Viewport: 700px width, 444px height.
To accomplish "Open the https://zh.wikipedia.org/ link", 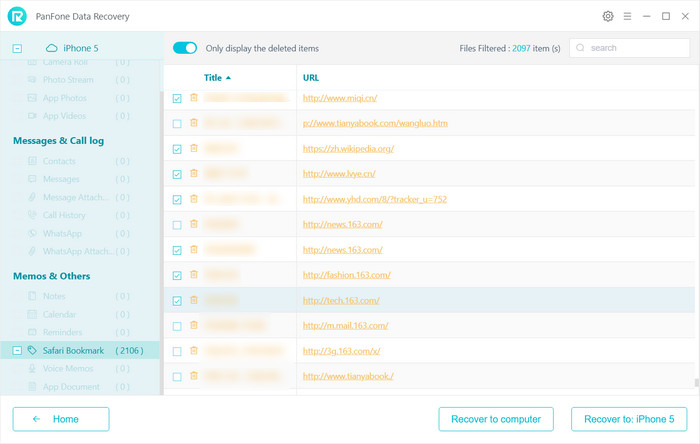I will click(348, 148).
